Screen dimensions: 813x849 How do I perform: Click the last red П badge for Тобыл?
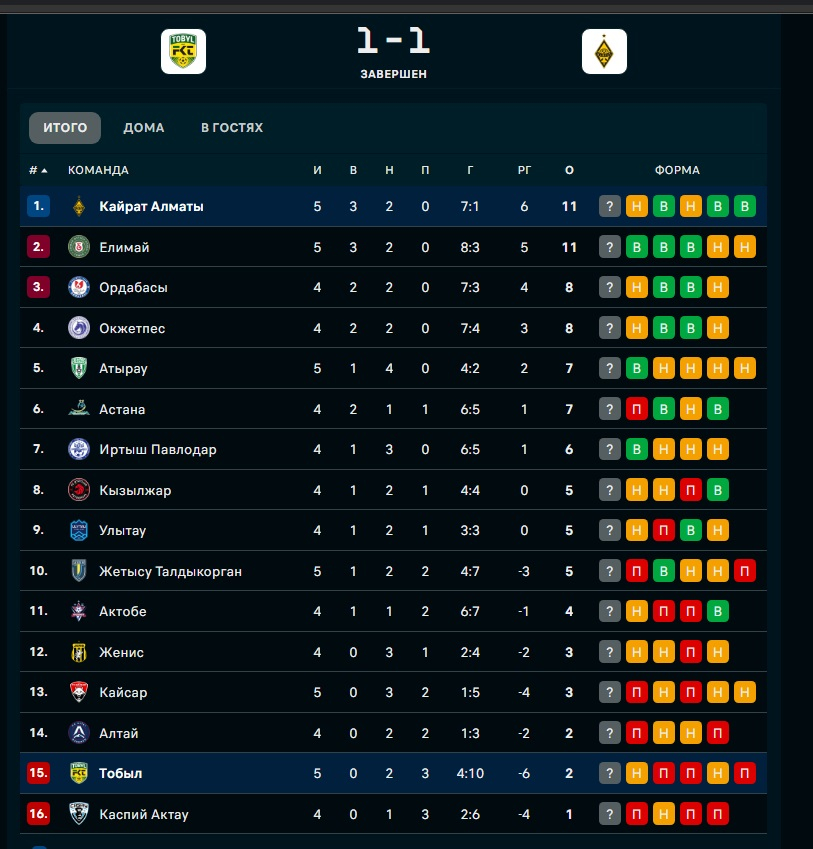coord(744,773)
